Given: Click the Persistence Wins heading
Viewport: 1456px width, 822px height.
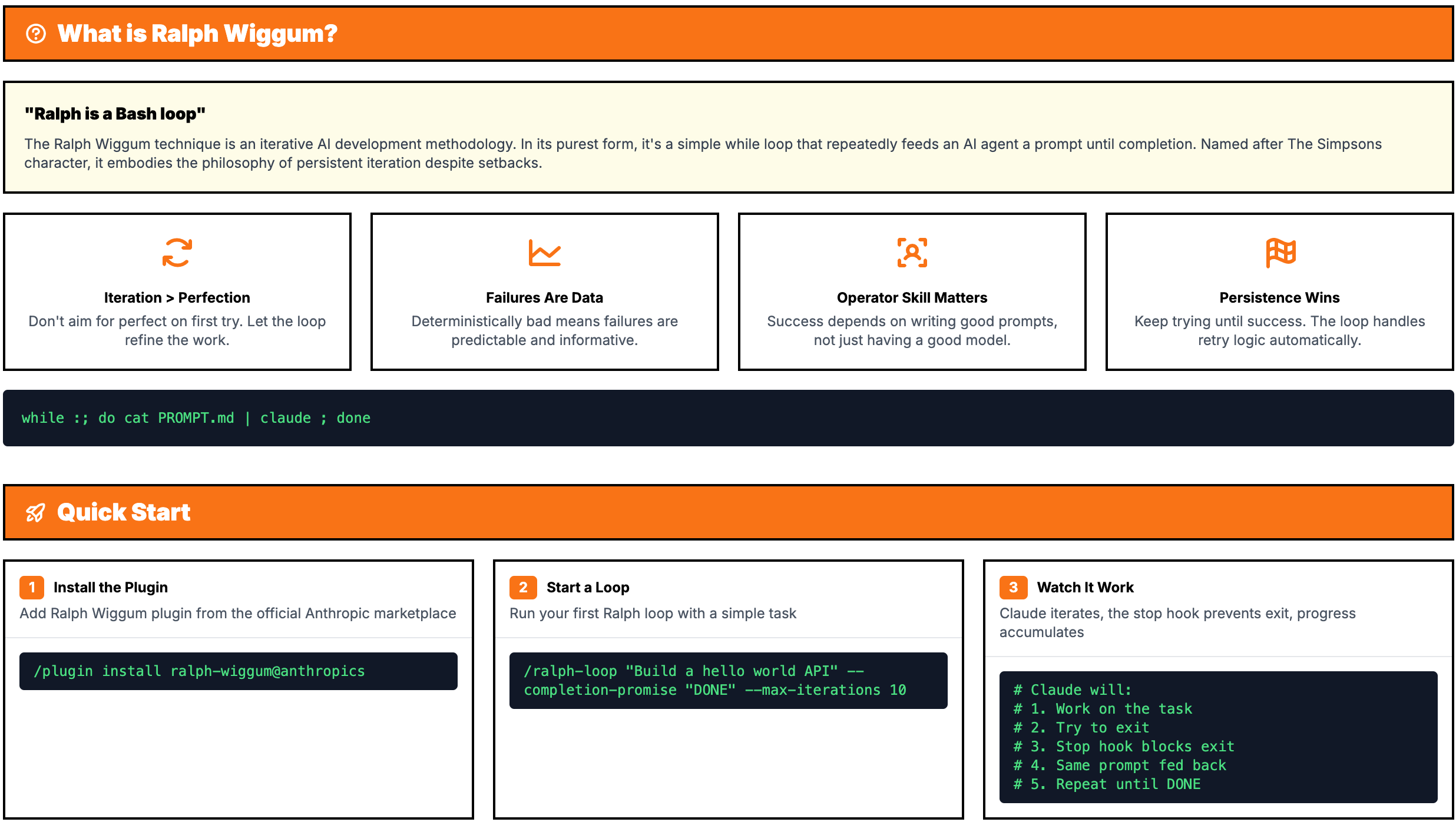Looking at the screenshot, I should [x=1279, y=297].
